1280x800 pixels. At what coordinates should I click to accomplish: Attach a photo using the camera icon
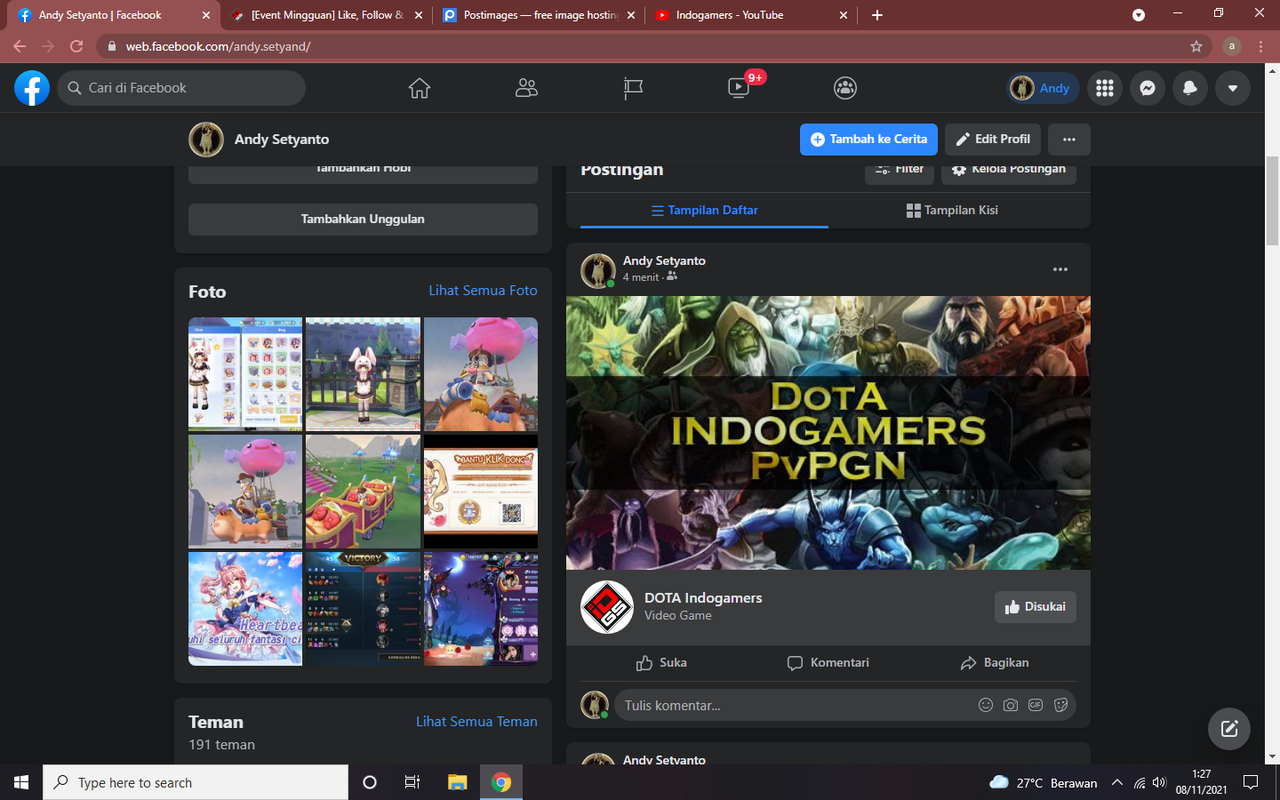1011,705
